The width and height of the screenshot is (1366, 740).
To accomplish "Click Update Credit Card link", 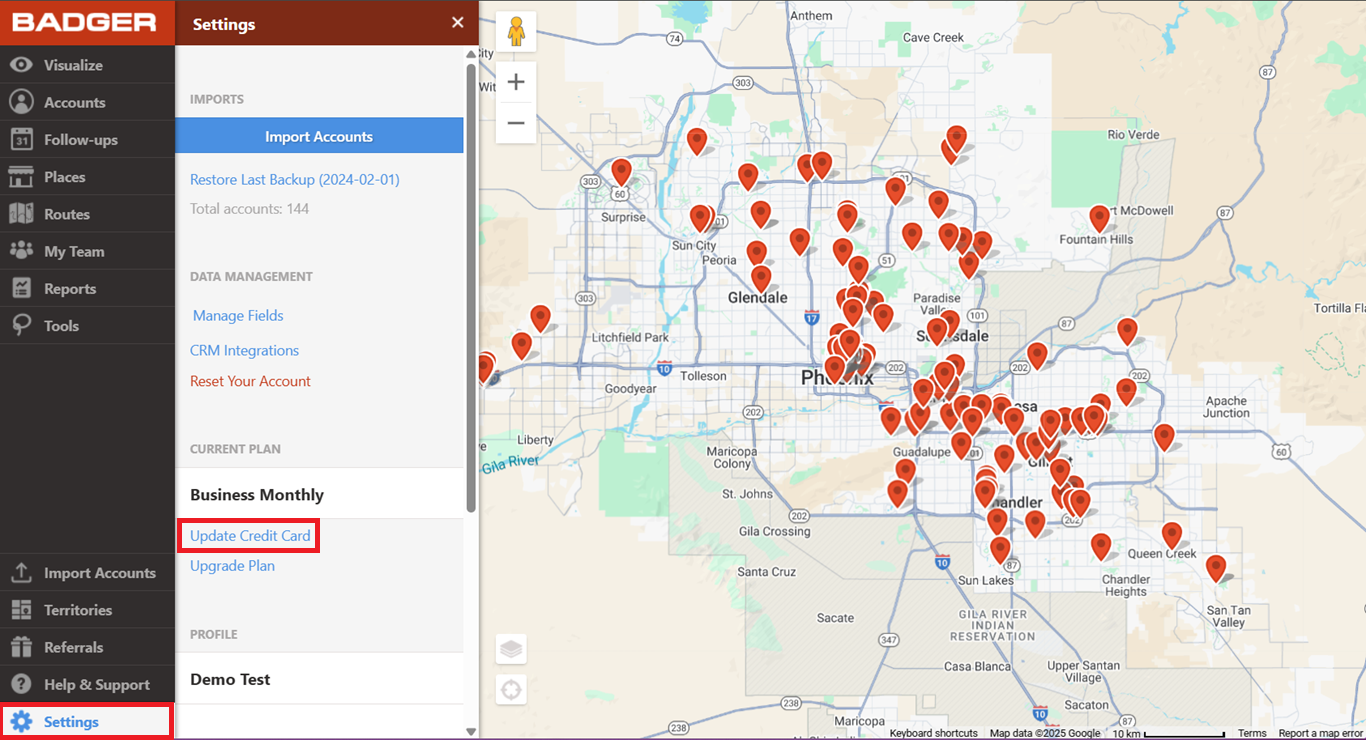I will coord(250,535).
